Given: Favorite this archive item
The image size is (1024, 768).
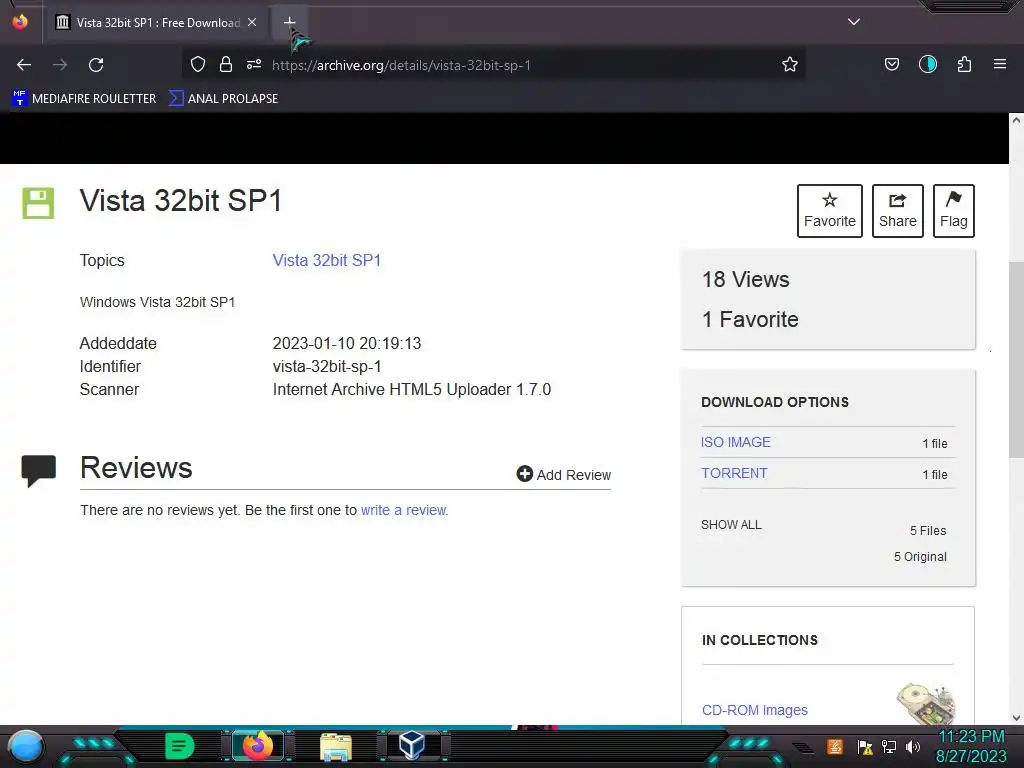Looking at the screenshot, I should click(829, 211).
